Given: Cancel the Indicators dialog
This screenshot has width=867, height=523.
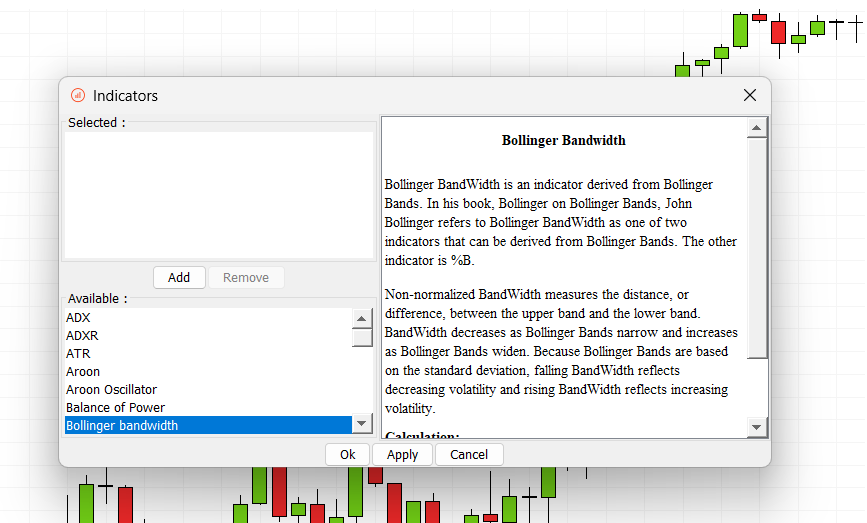Looking at the screenshot, I should click(x=469, y=454).
